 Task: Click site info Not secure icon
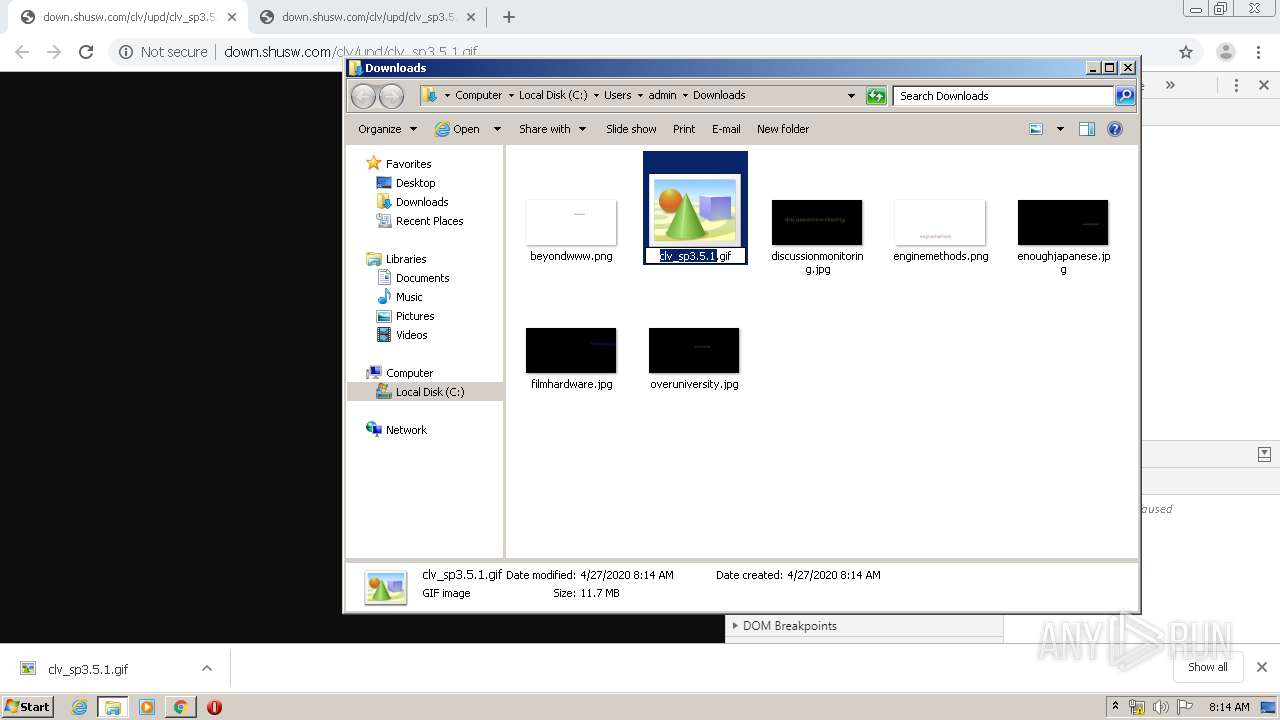[x=126, y=52]
